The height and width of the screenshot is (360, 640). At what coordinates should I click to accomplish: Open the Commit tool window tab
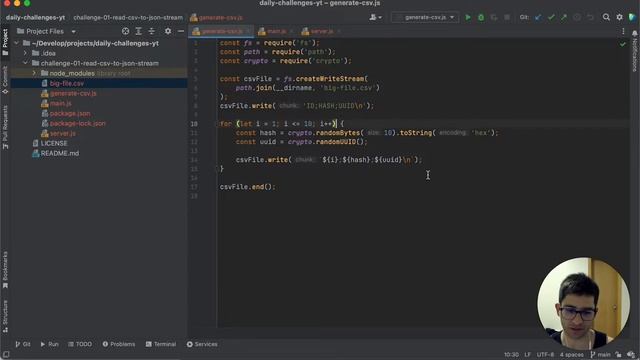(x=5, y=80)
